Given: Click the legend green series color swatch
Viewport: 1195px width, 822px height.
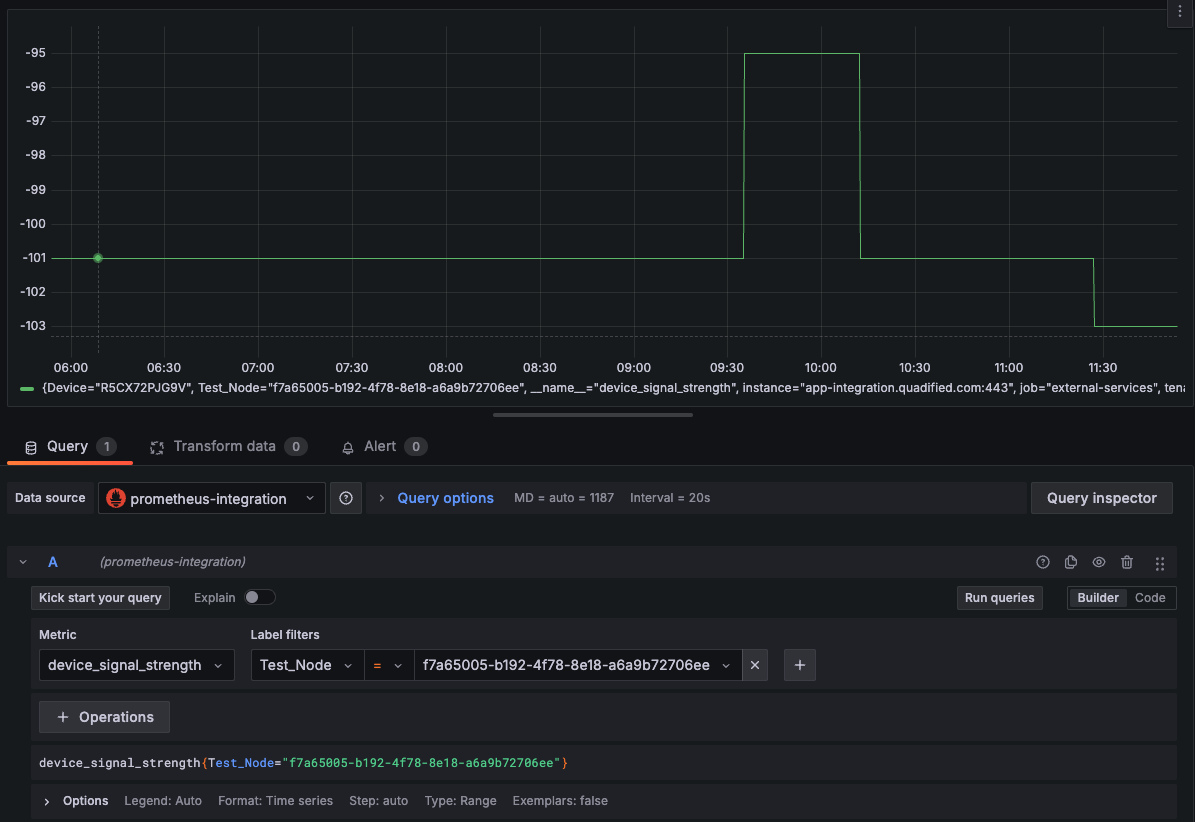Looking at the screenshot, I should [x=27, y=389].
